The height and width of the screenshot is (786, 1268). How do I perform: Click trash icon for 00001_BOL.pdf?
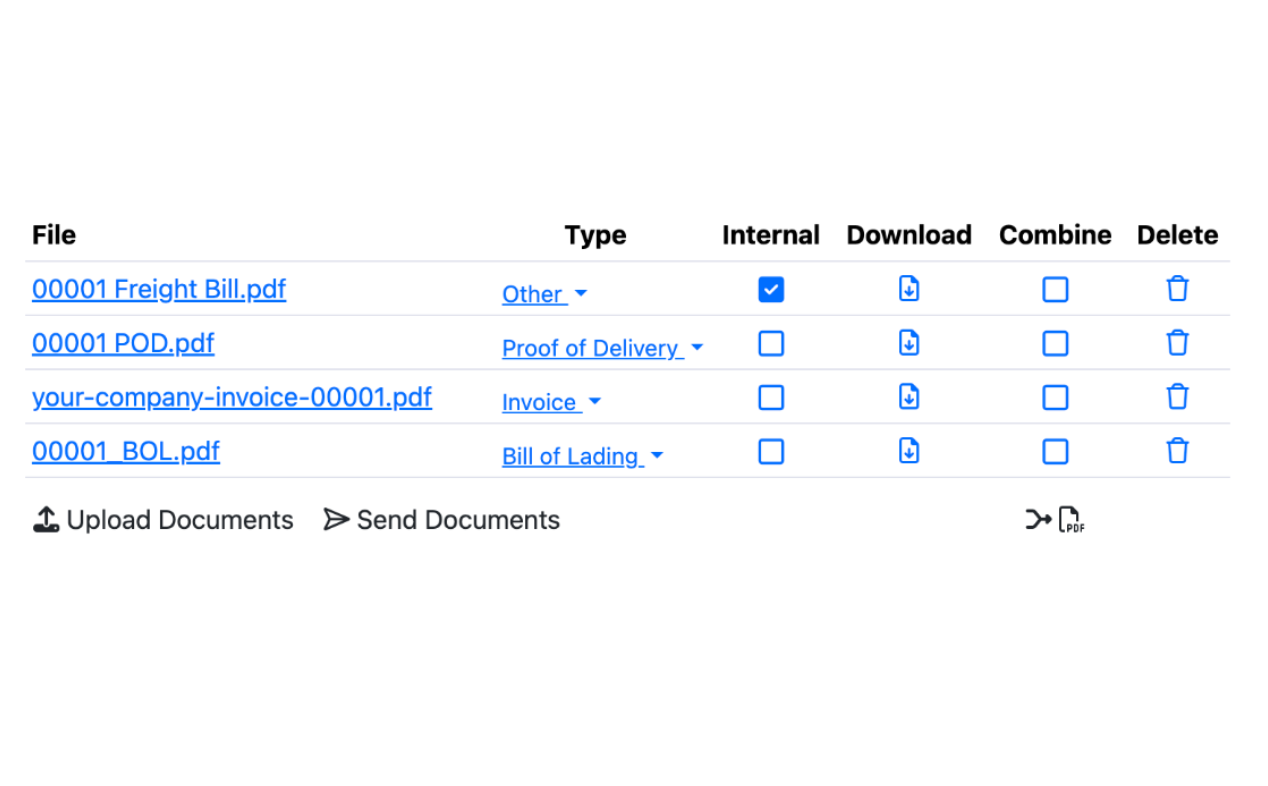[1177, 451]
